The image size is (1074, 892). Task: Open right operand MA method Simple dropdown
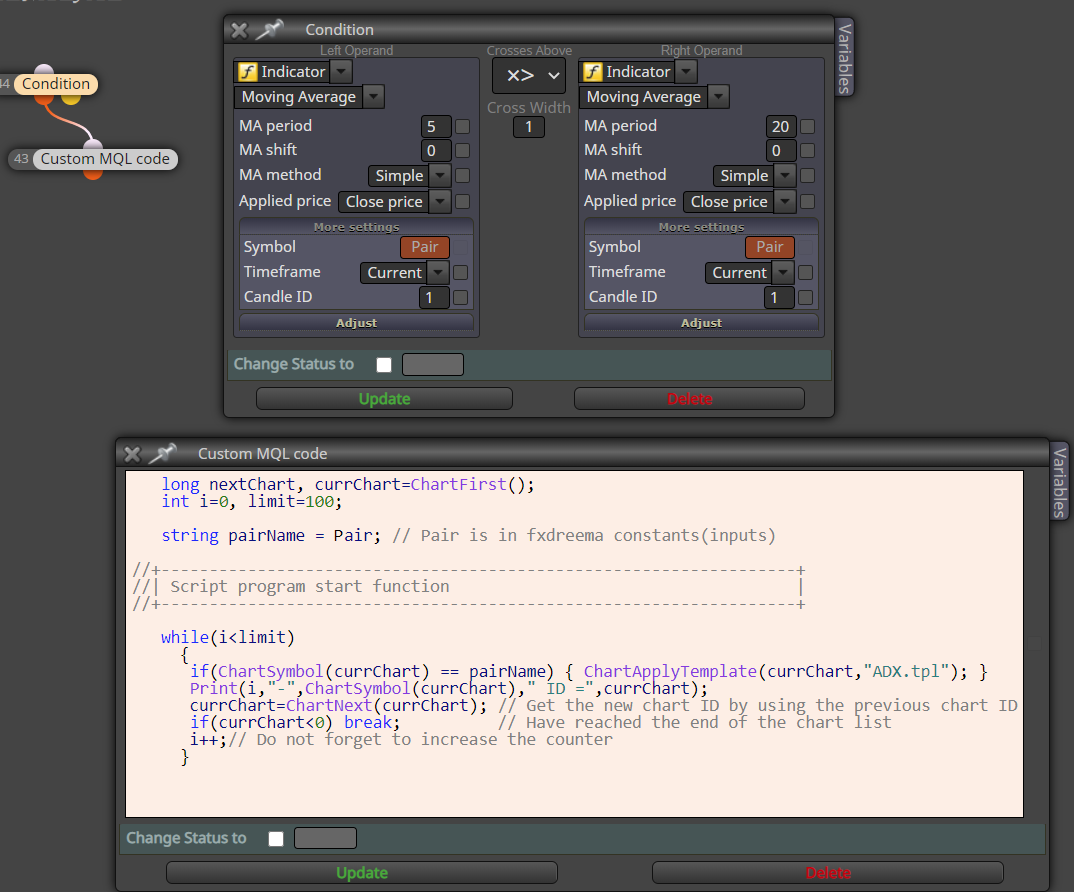785,175
